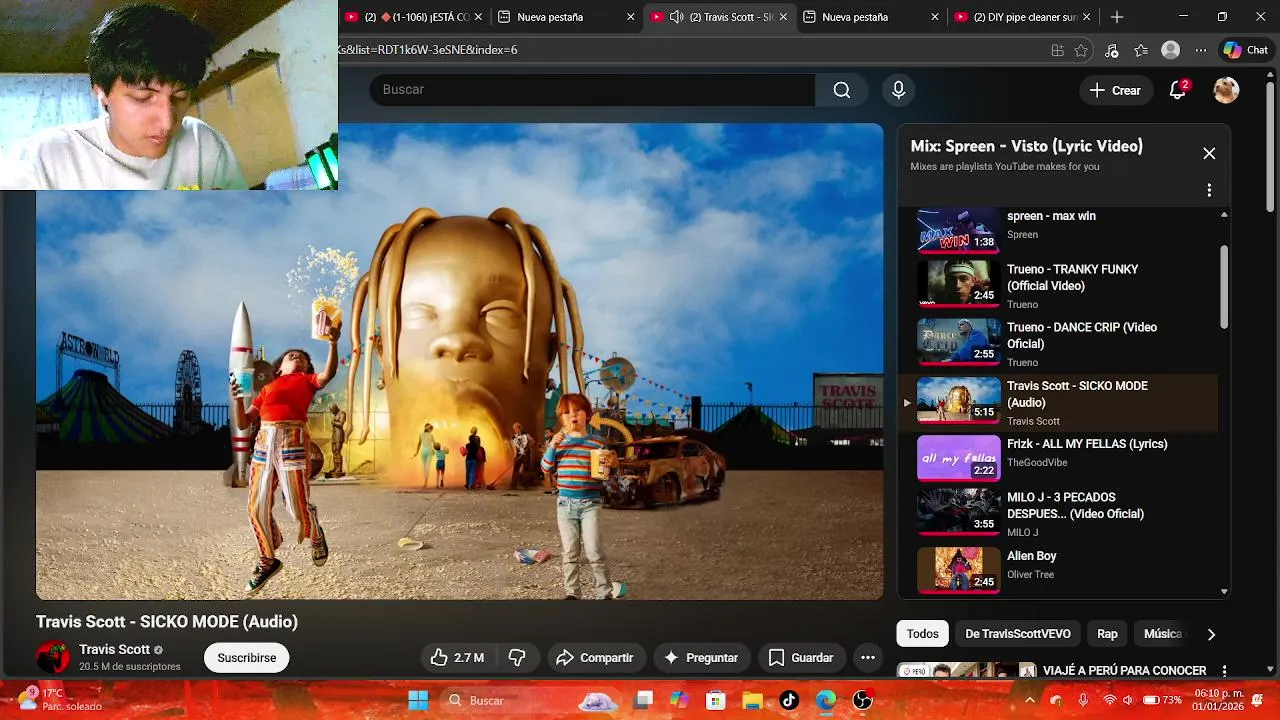Open the battery 73% tray indicator

[x=1162, y=700]
